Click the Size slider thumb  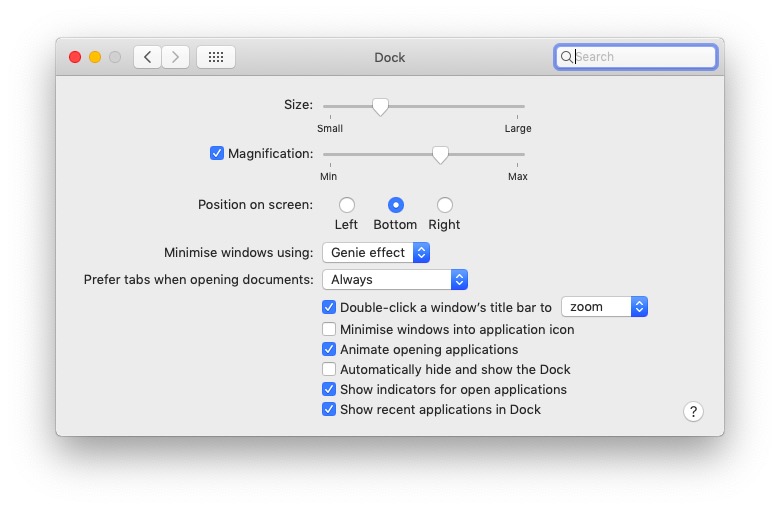381,106
